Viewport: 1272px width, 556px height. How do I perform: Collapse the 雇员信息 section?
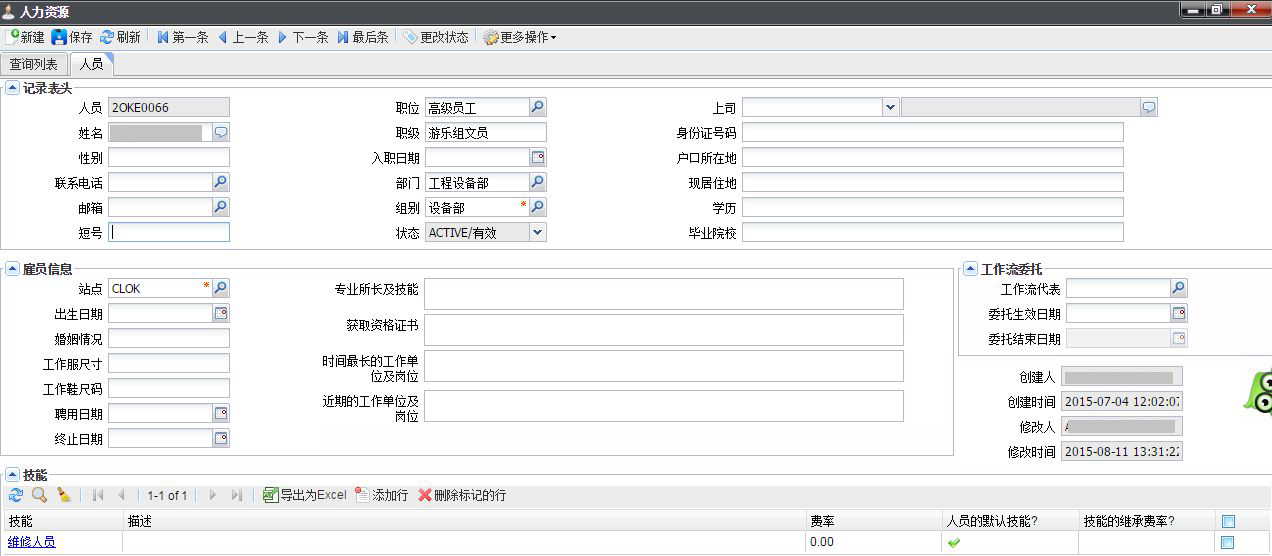pyautogui.click(x=12, y=268)
